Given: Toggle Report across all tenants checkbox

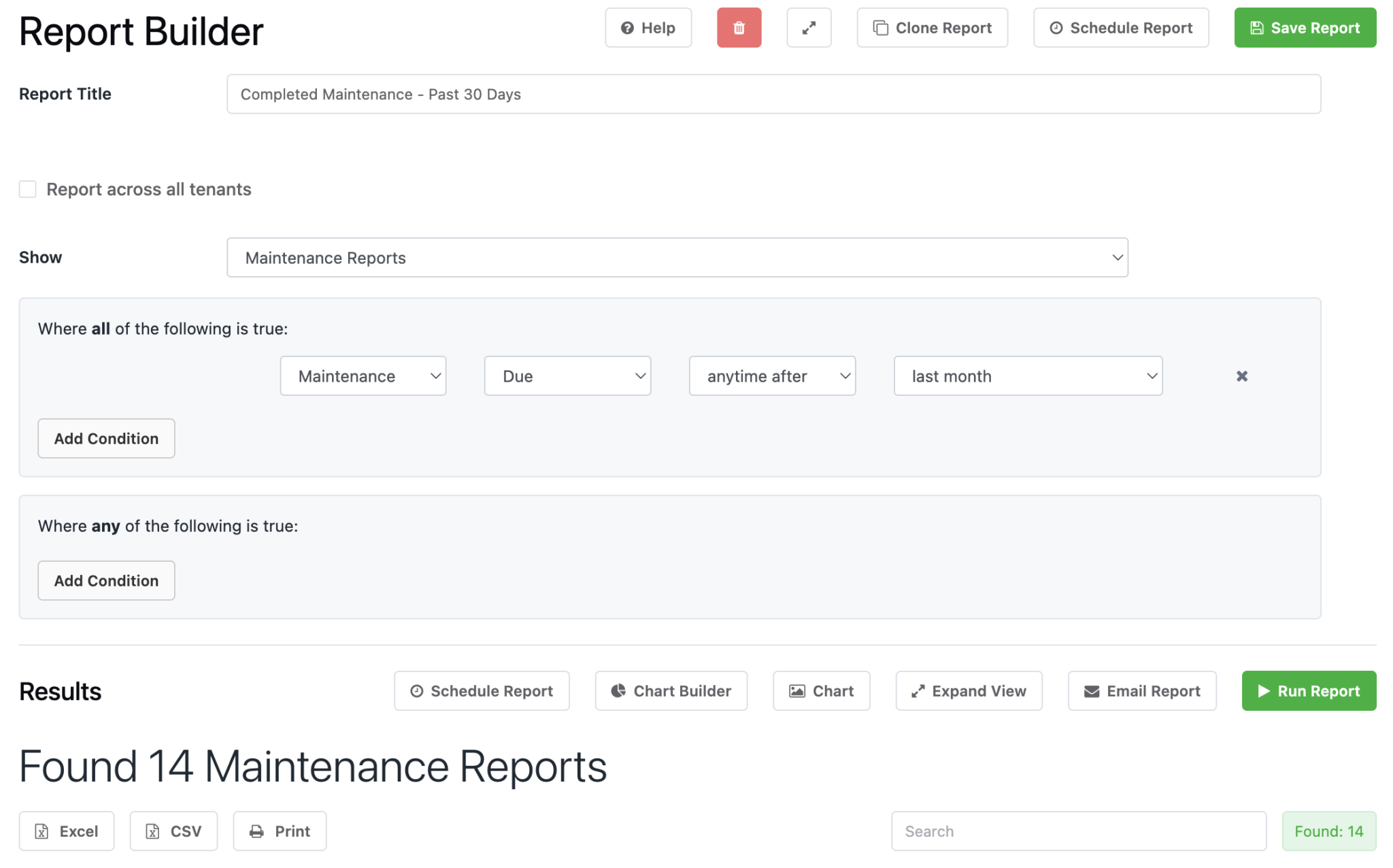Looking at the screenshot, I should tap(28, 189).
